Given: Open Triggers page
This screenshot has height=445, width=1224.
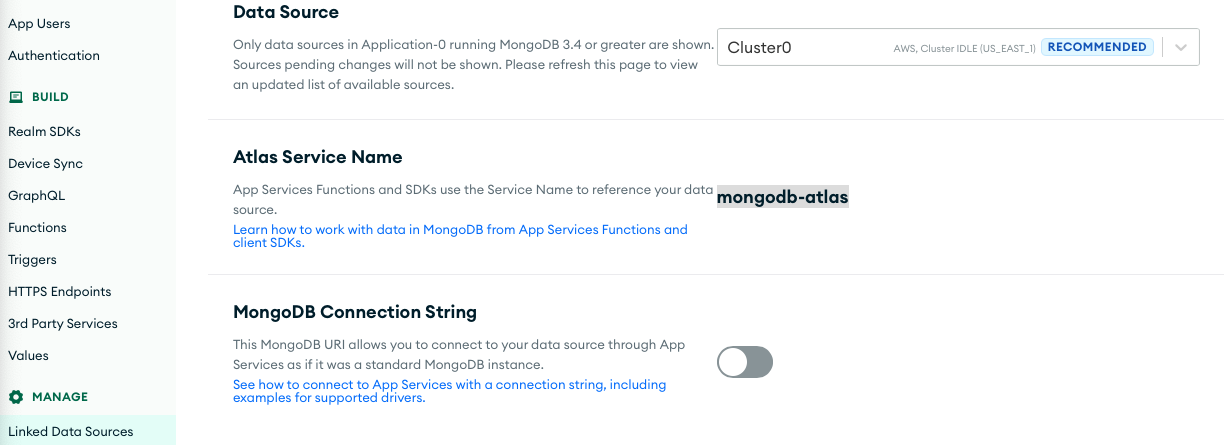Looking at the screenshot, I should coord(32,259).
